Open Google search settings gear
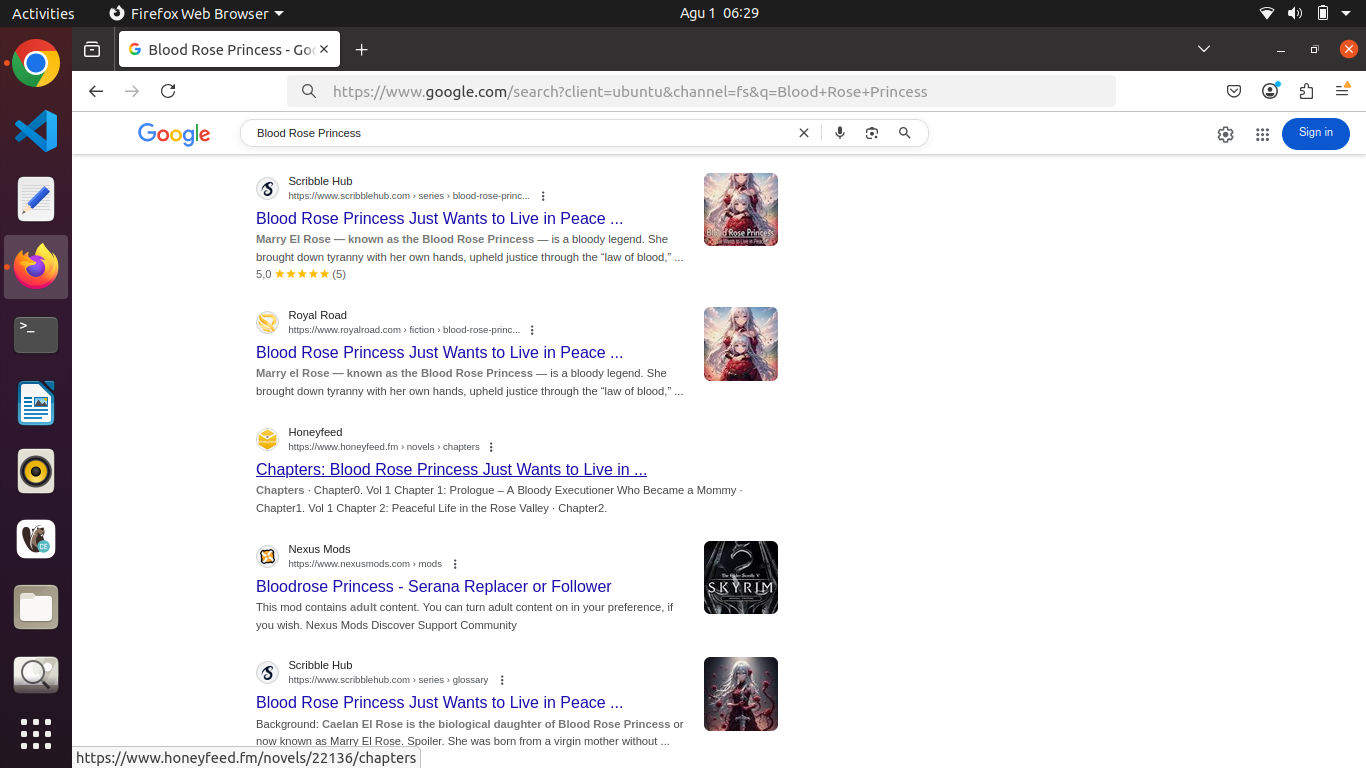 pyautogui.click(x=1225, y=134)
